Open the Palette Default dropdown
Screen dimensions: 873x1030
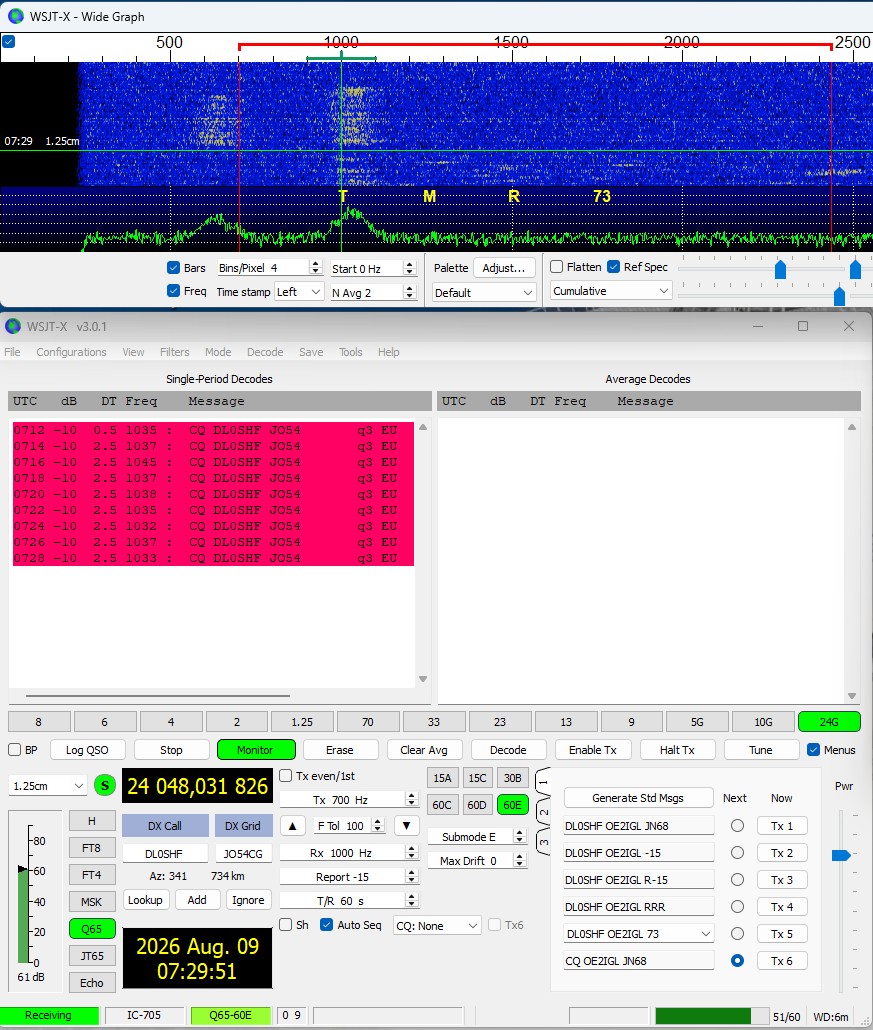click(x=484, y=292)
